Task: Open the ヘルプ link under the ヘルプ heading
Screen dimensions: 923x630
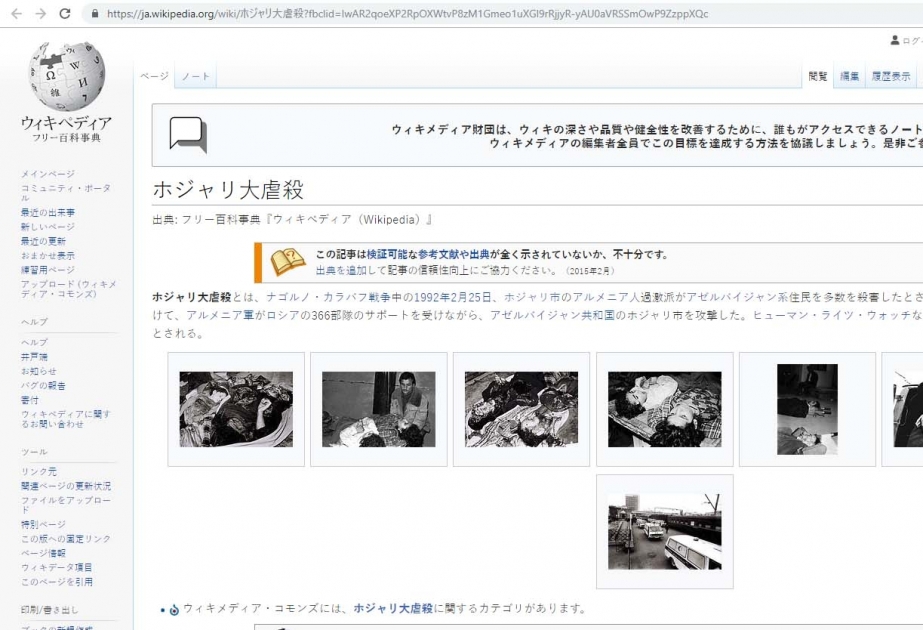Action: (35, 342)
